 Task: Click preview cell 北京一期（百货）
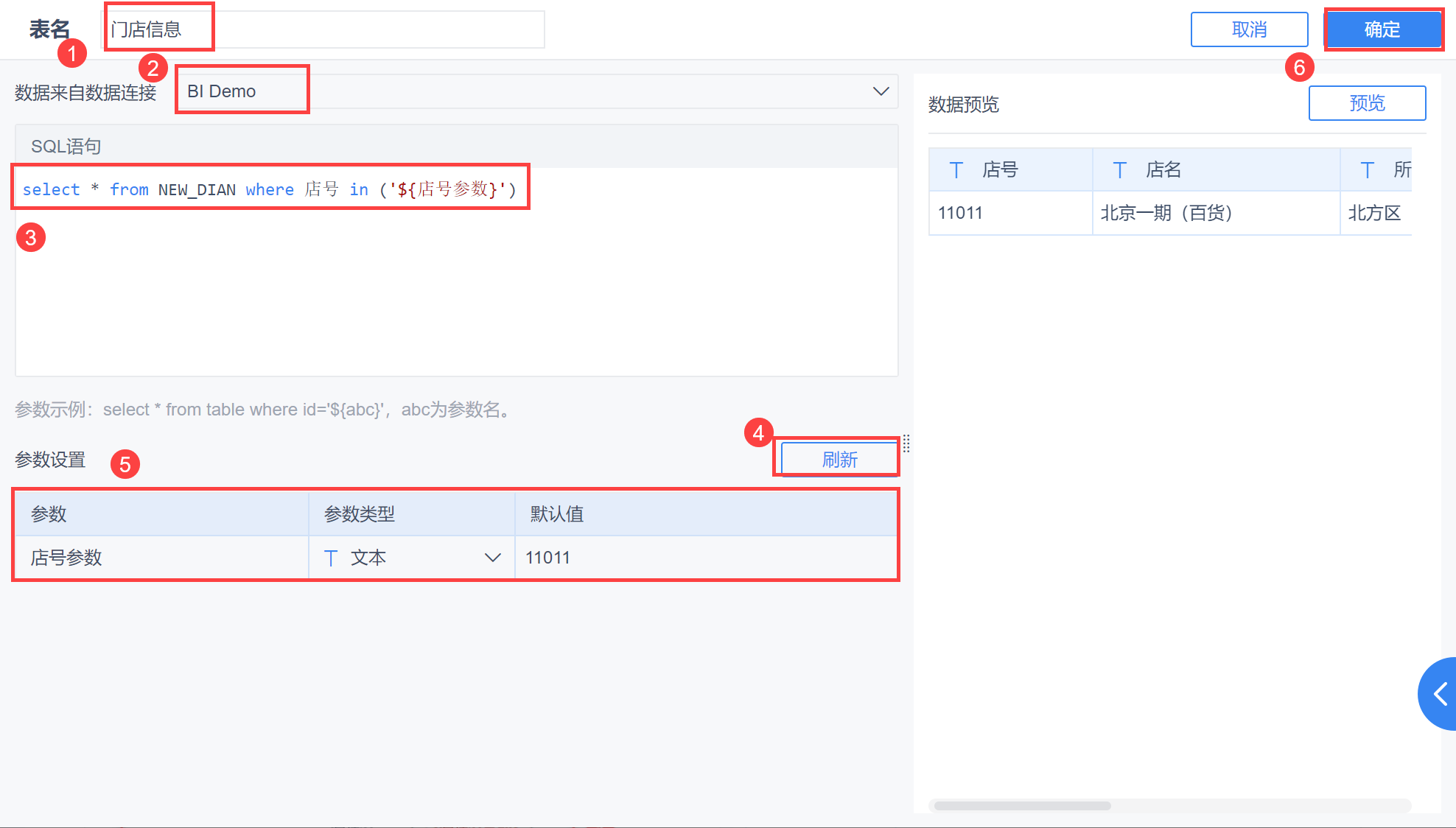tap(1166, 214)
